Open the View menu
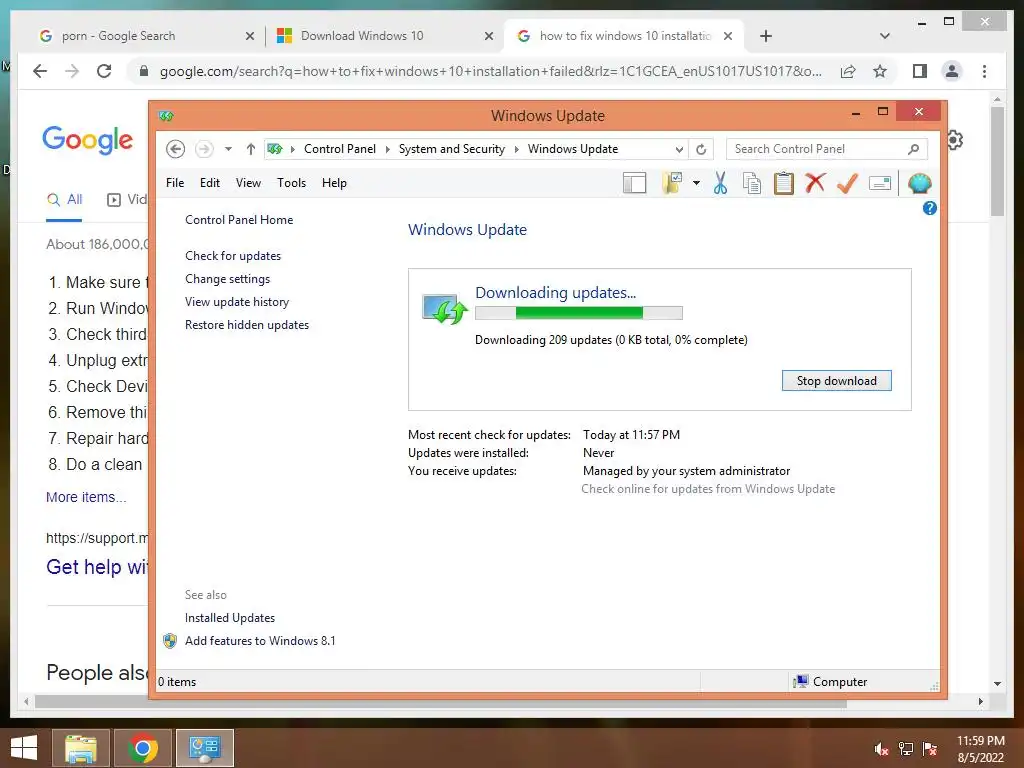 click(x=248, y=183)
